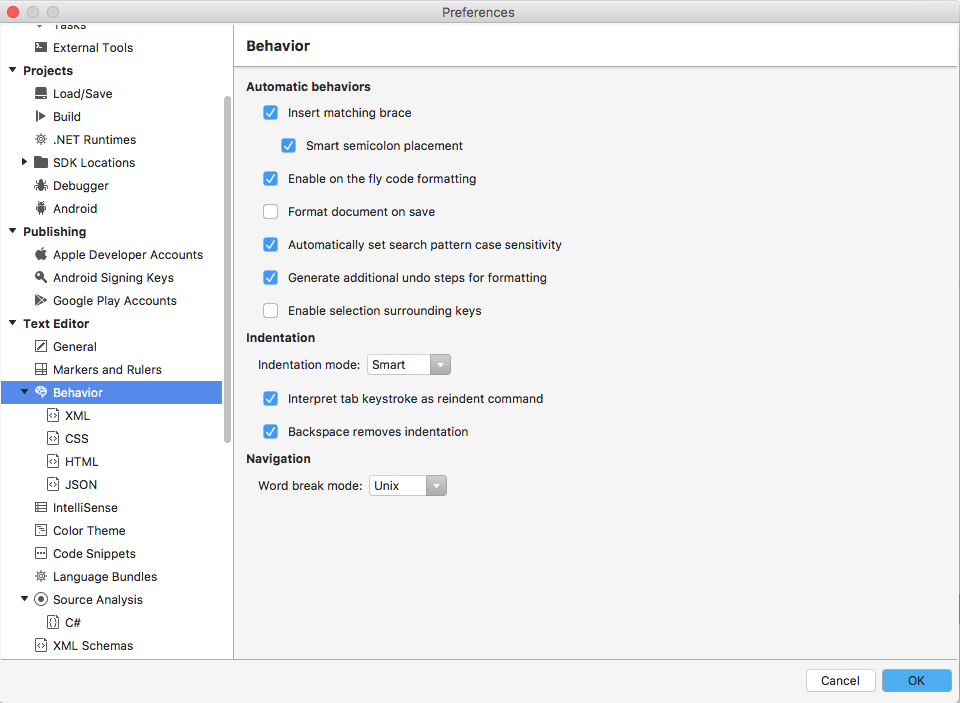Confirm preferences with the OK button
This screenshot has width=960, height=703.
[917, 680]
